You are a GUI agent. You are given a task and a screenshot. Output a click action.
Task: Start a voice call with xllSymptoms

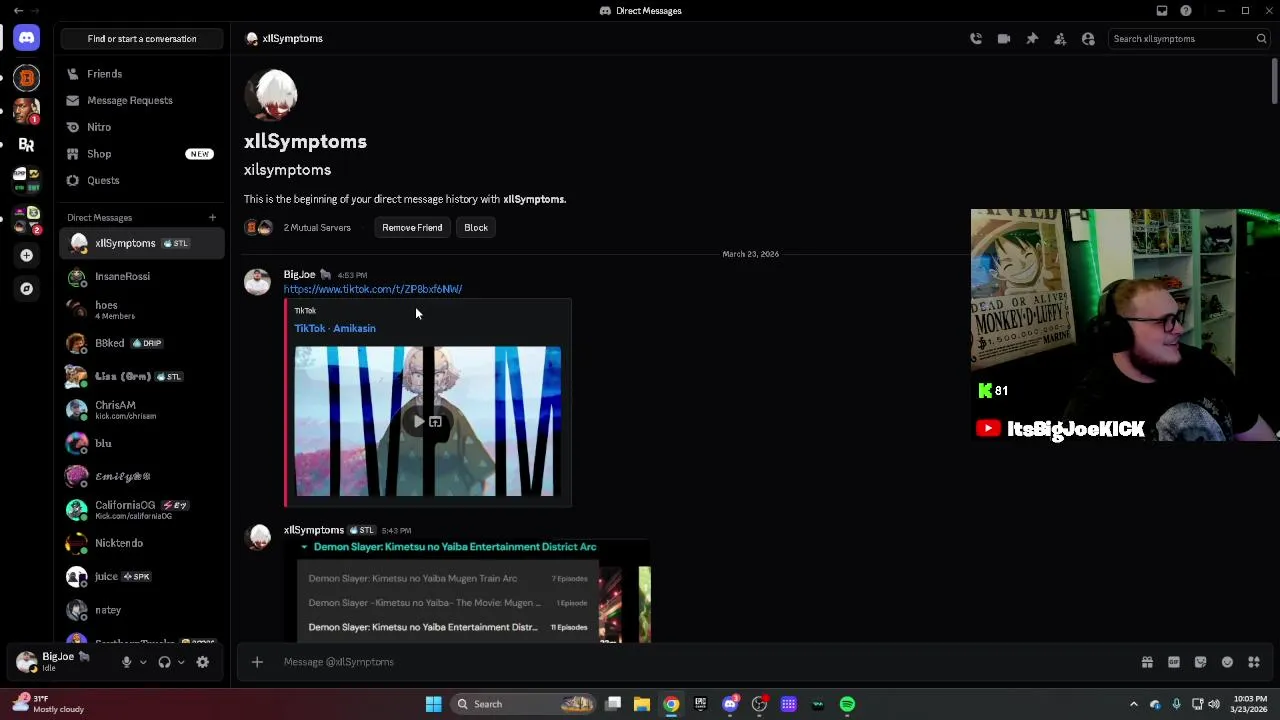coord(976,38)
